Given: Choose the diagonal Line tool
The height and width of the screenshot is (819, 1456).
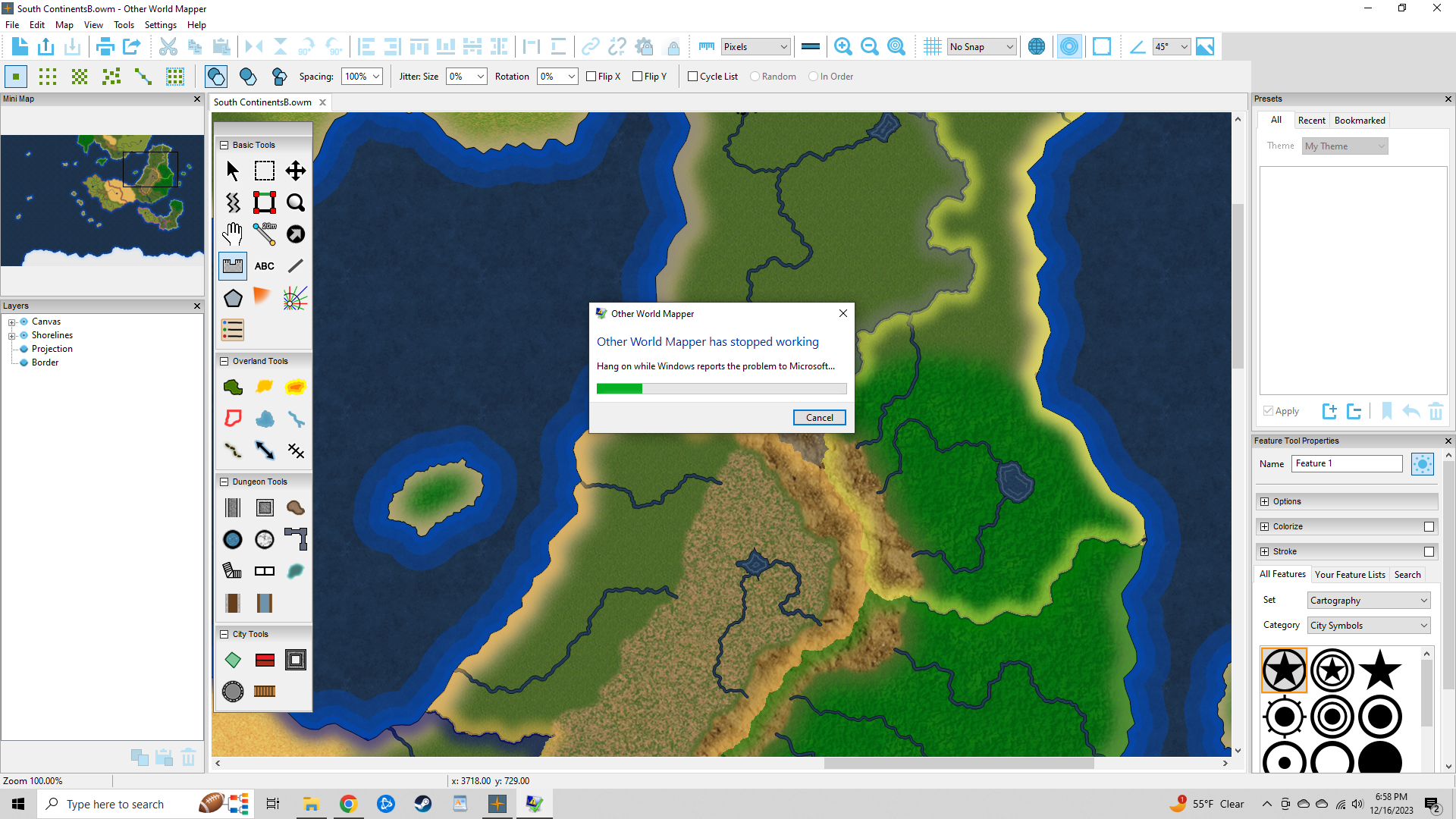Looking at the screenshot, I should [x=296, y=266].
